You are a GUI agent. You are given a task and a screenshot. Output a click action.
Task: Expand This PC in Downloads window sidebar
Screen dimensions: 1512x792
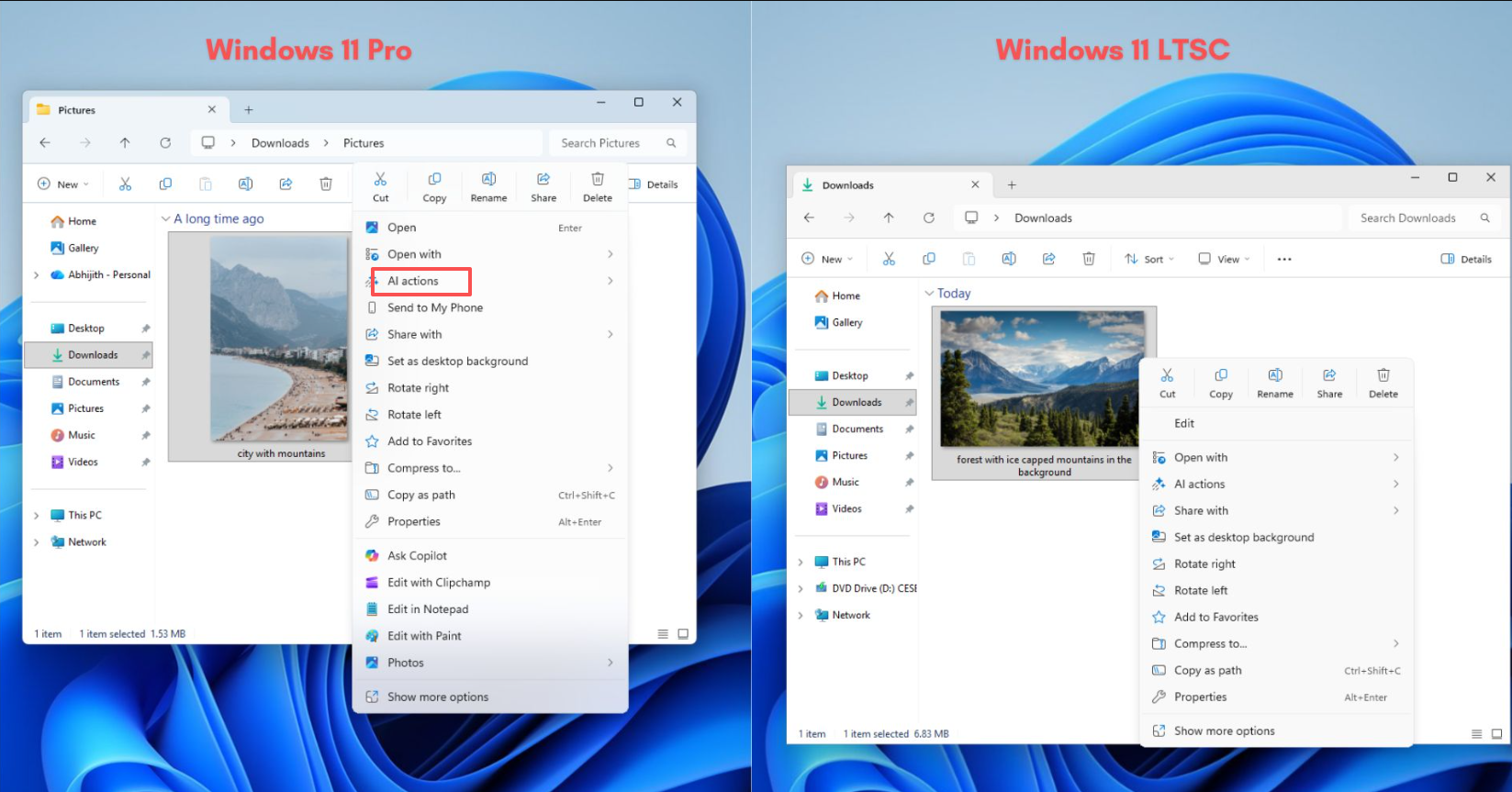(x=801, y=562)
